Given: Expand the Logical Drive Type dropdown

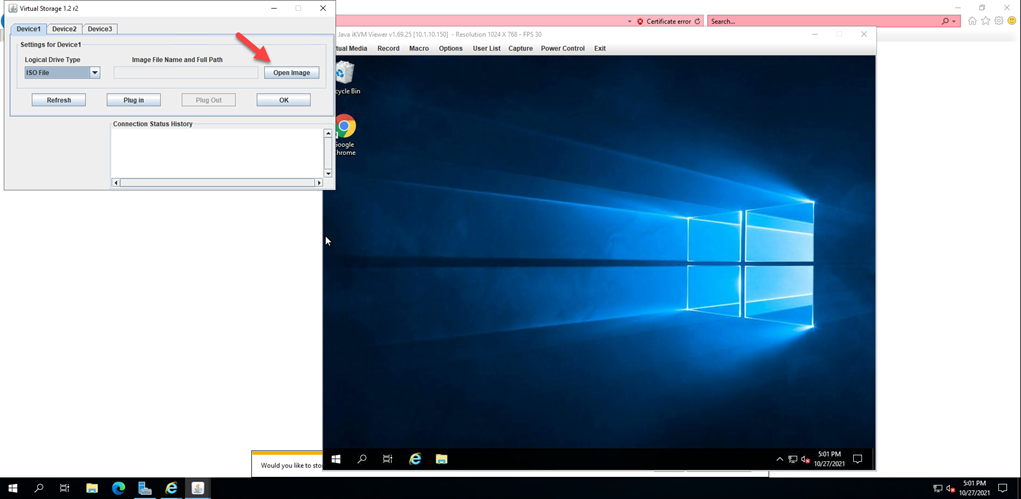Looking at the screenshot, I should pos(95,73).
